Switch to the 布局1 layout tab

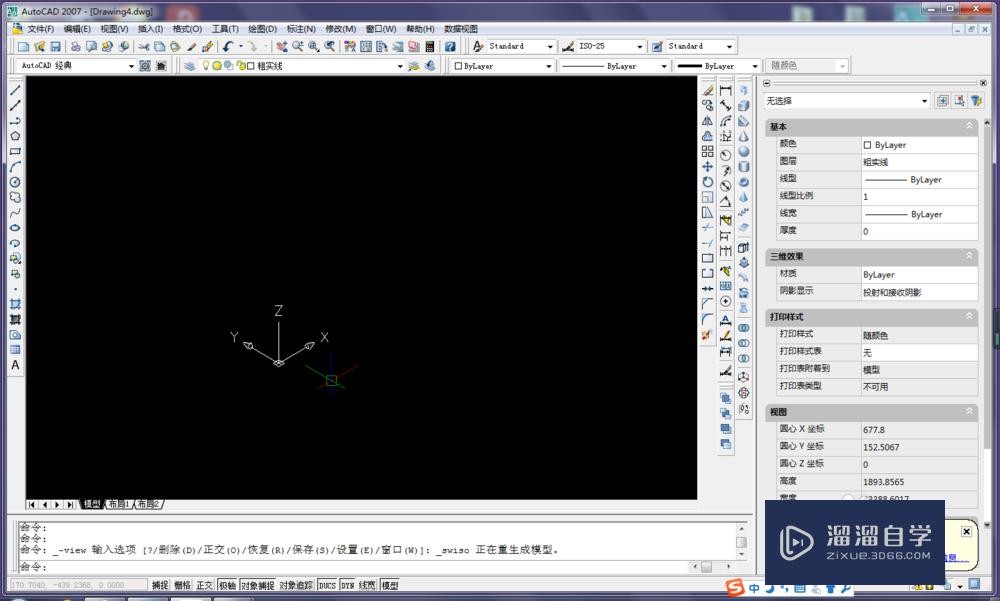coord(119,504)
